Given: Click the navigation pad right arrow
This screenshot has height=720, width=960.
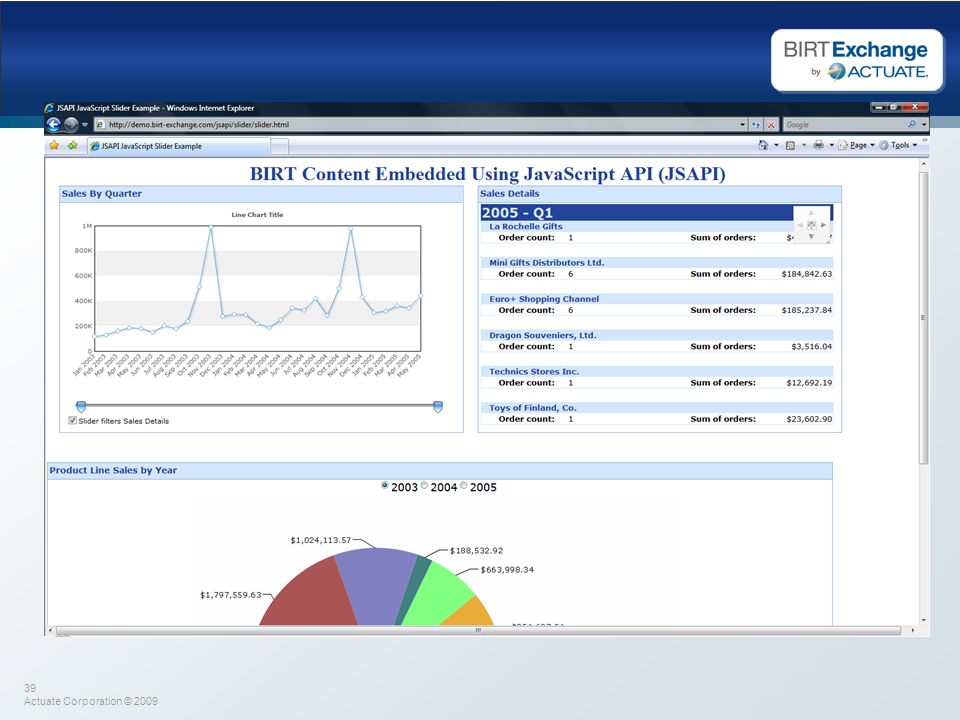Looking at the screenshot, I should coord(823,225).
